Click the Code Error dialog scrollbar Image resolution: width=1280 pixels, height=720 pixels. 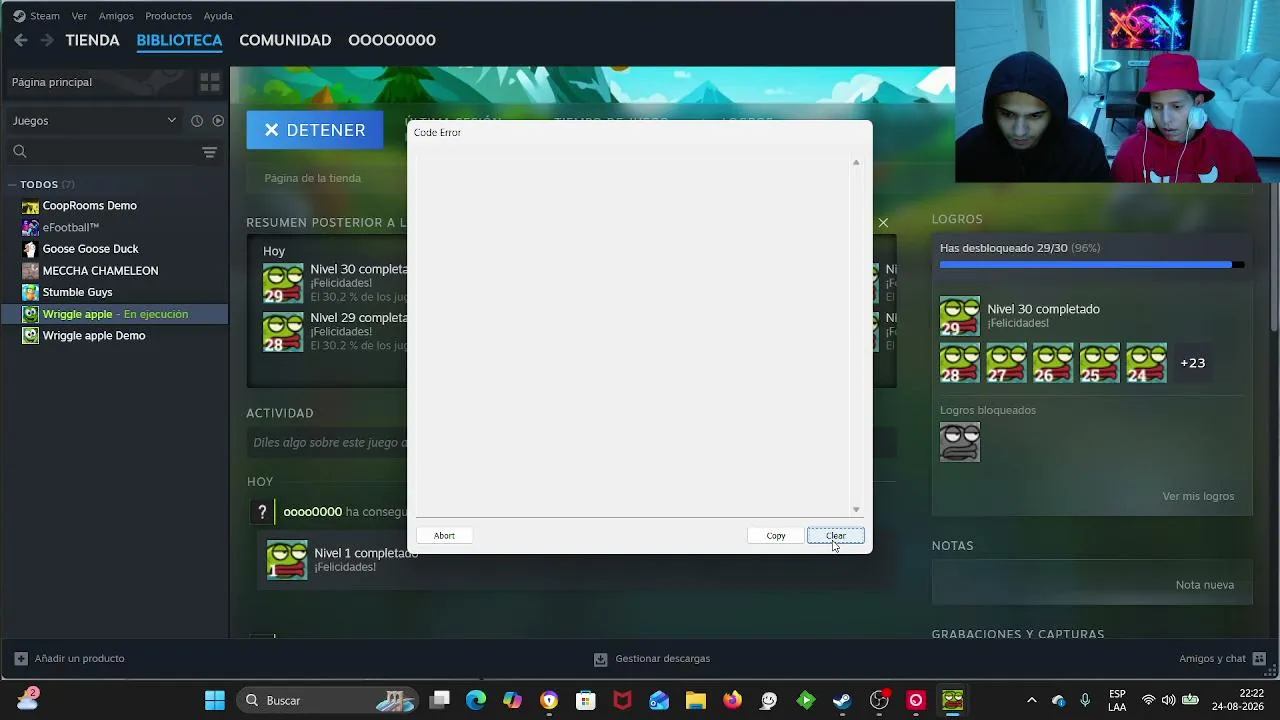click(856, 336)
